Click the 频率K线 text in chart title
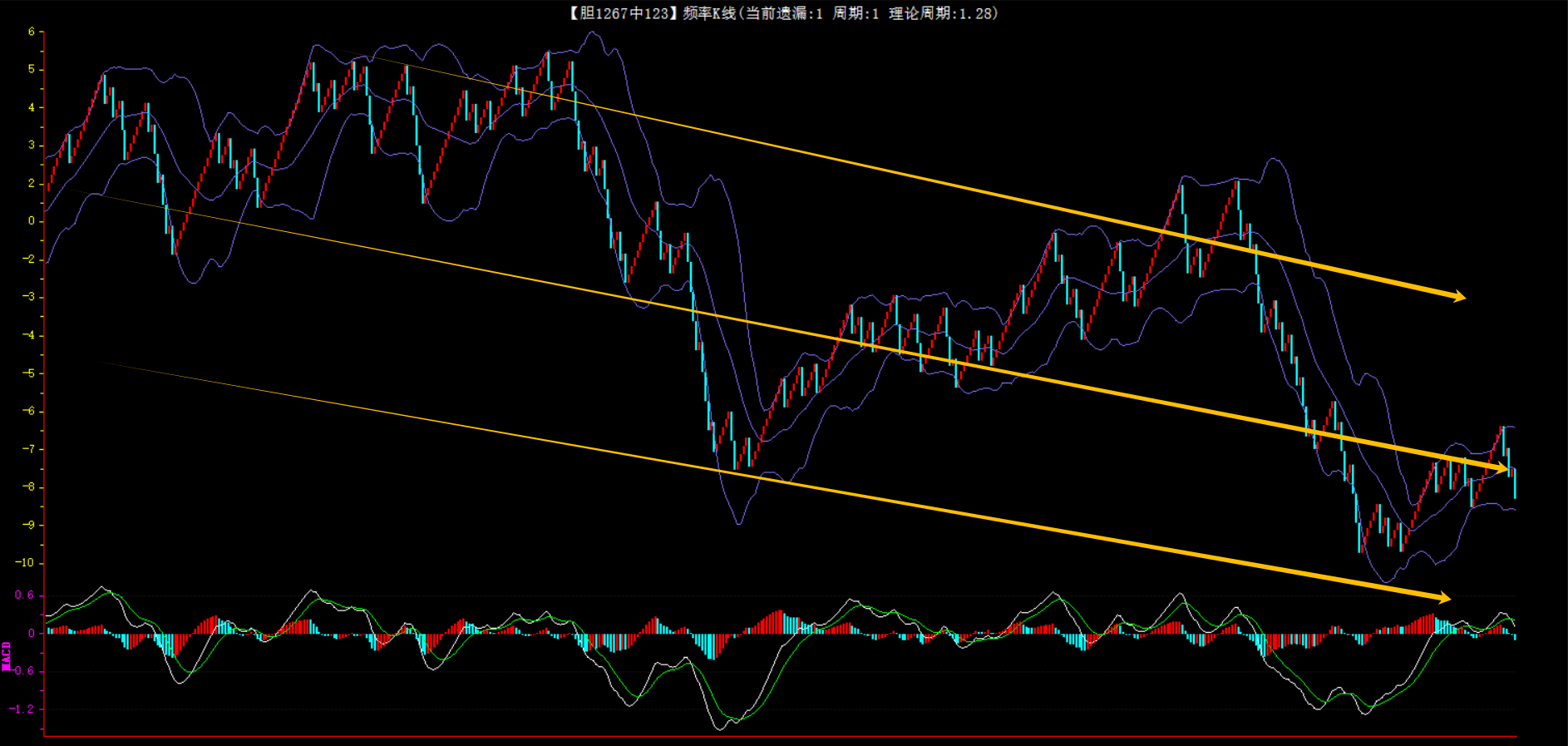Screen dimensions: 1568x746 (709, 13)
